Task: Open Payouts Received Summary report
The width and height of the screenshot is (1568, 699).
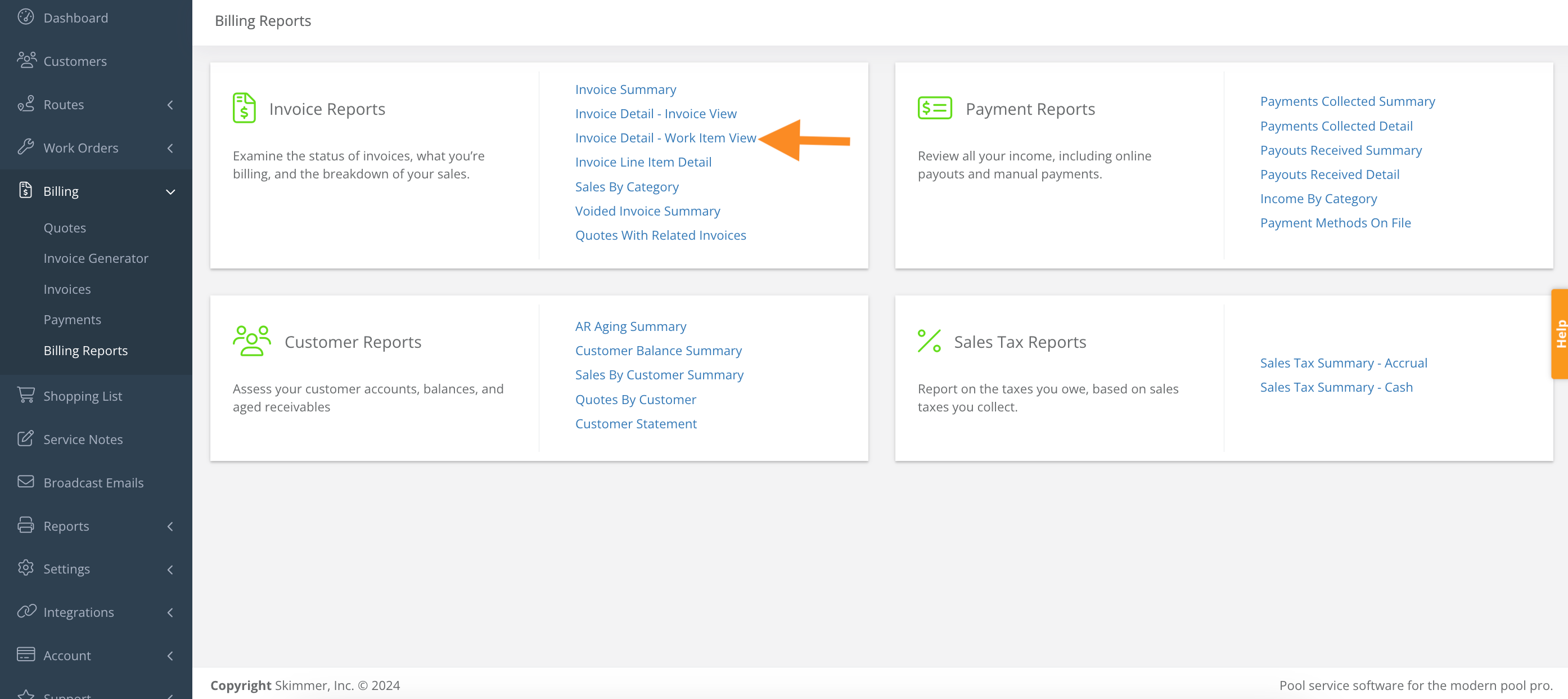Action: click(x=1340, y=150)
